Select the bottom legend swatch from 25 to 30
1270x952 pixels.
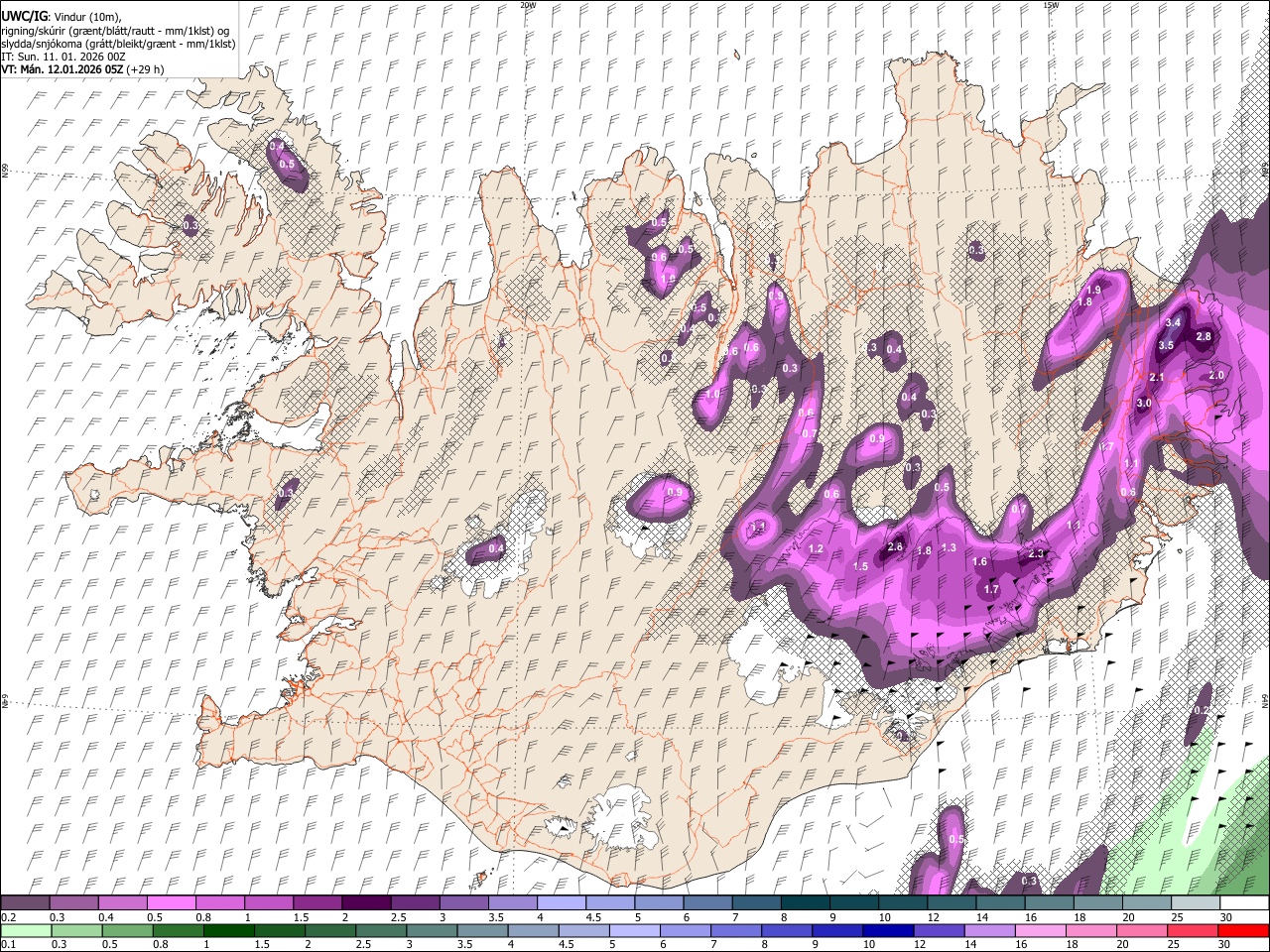pyautogui.click(x=1194, y=930)
